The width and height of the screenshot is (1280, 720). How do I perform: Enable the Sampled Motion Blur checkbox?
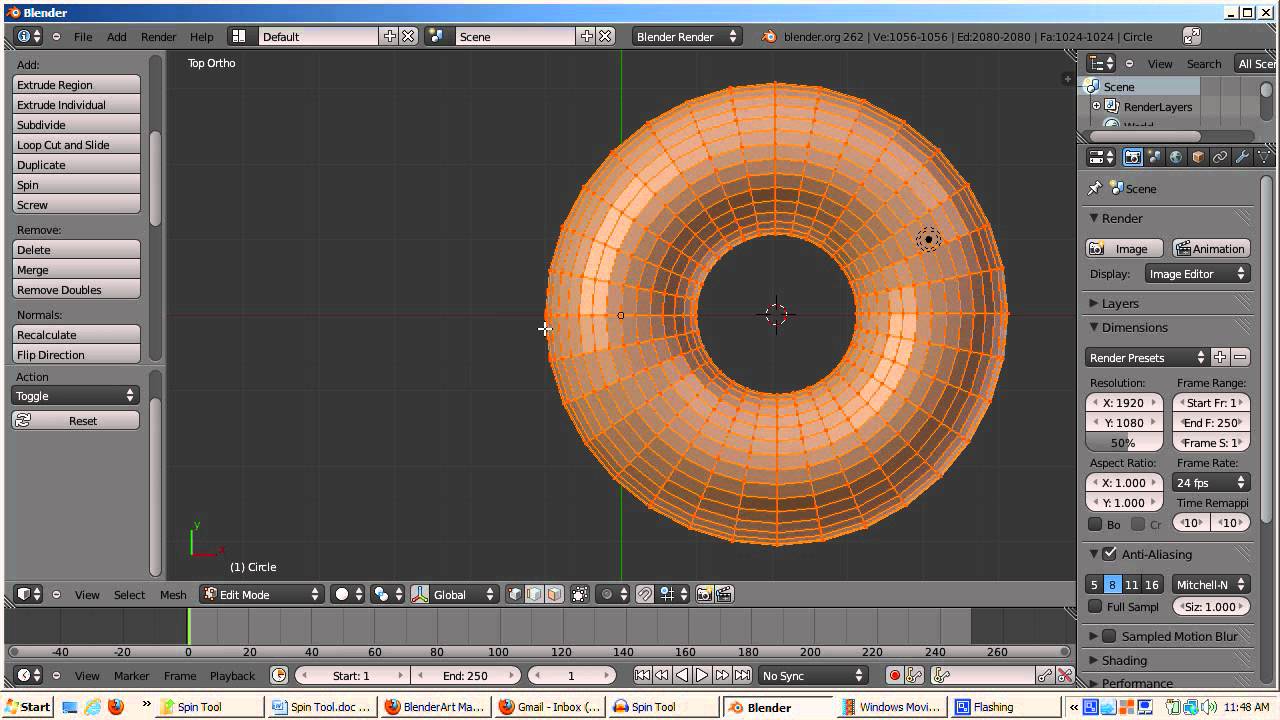pos(1109,636)
